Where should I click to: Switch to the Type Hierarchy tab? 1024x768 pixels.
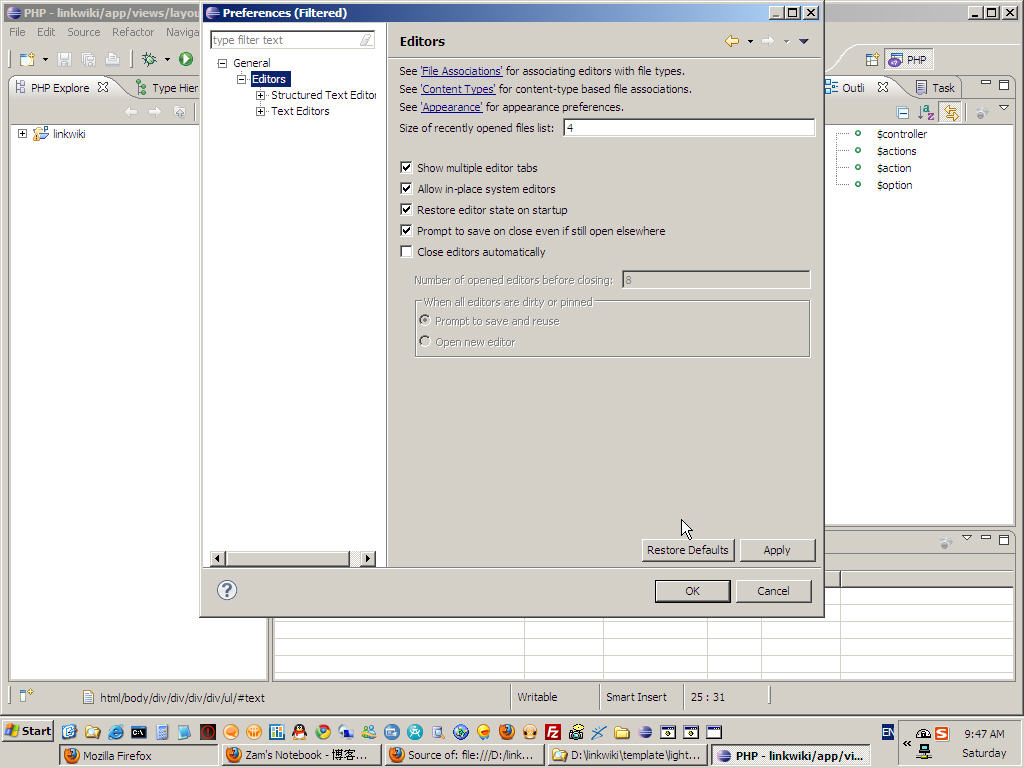pyautogui.click(x=166, y=88)
